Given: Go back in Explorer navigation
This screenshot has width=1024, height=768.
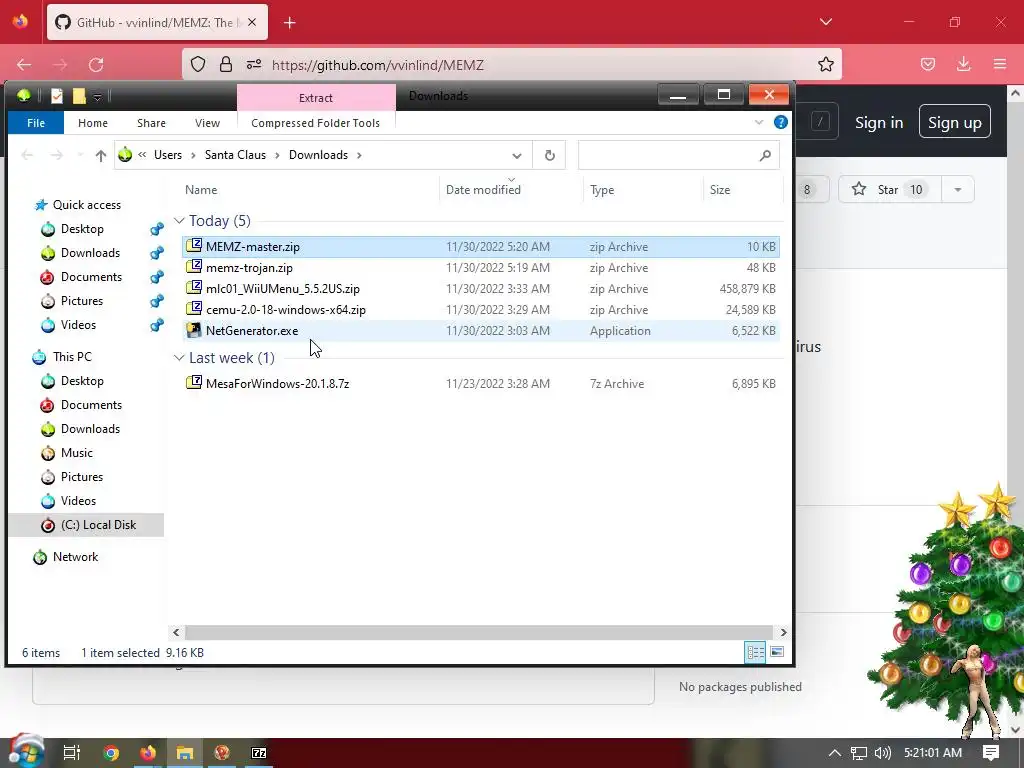Looking at the screenshot, I should pos(27,155).
